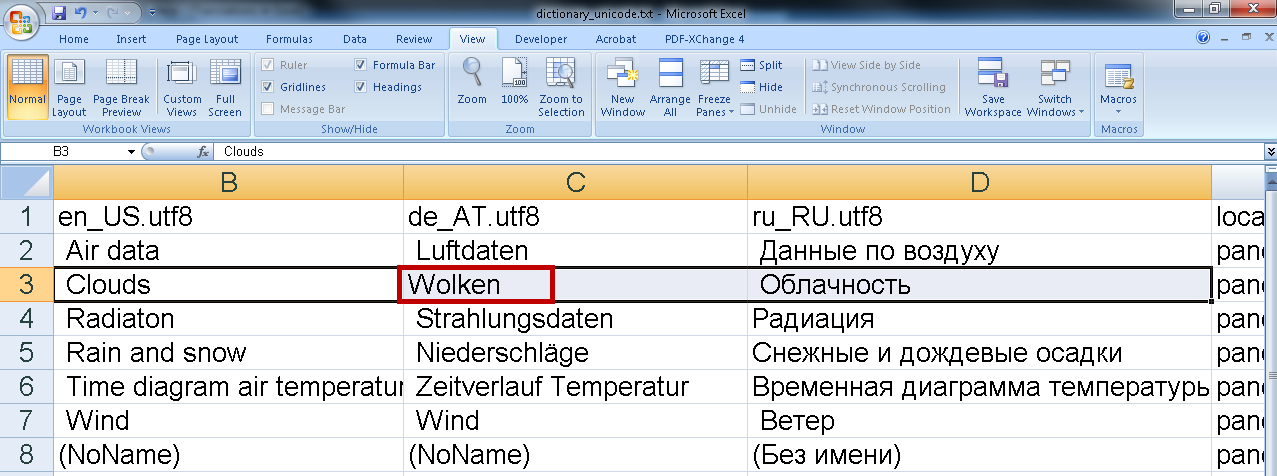This screenshot has width=1277, height=476.
Task: Expand the Name Box dropdown arrow
Action: pyautogui.click(x=131, y=152)
